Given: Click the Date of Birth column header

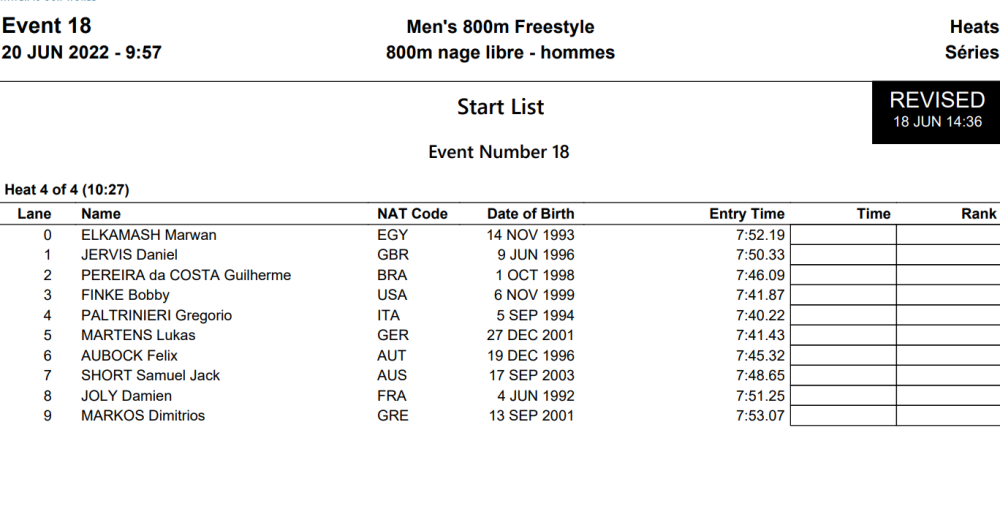Looking at the screenshot, I should pos(530,213).
